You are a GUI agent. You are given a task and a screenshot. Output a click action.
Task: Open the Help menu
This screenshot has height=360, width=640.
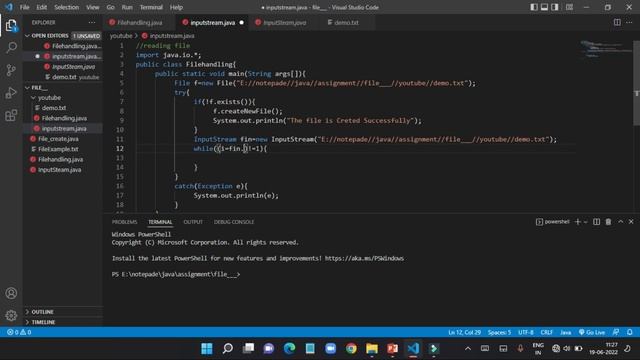176,7
